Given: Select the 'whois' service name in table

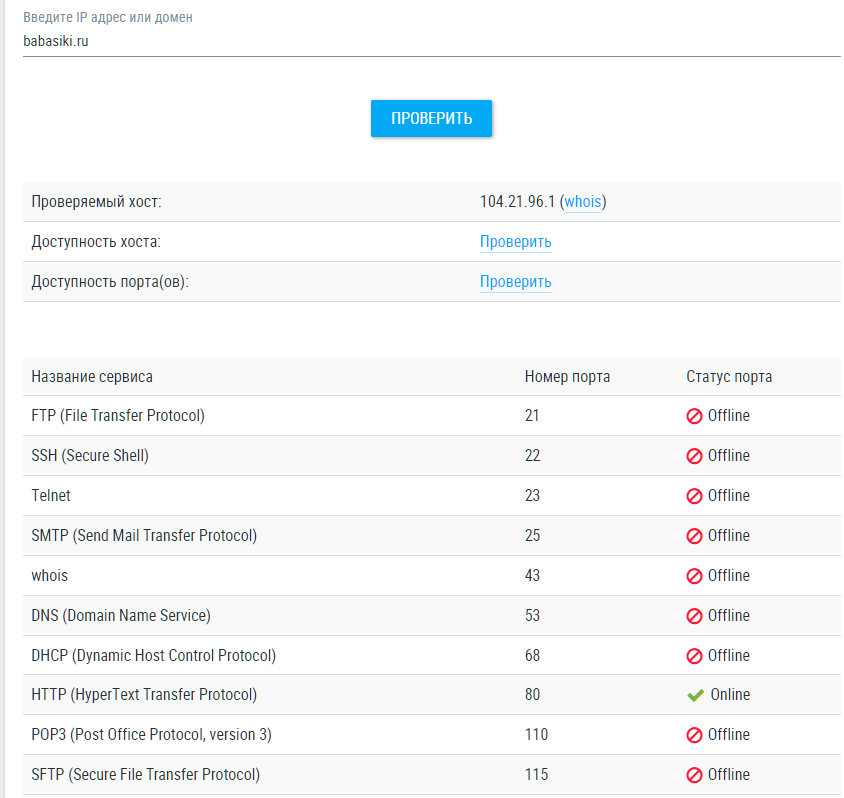Looking at the screenshot, I should click(x=50, y=575).
